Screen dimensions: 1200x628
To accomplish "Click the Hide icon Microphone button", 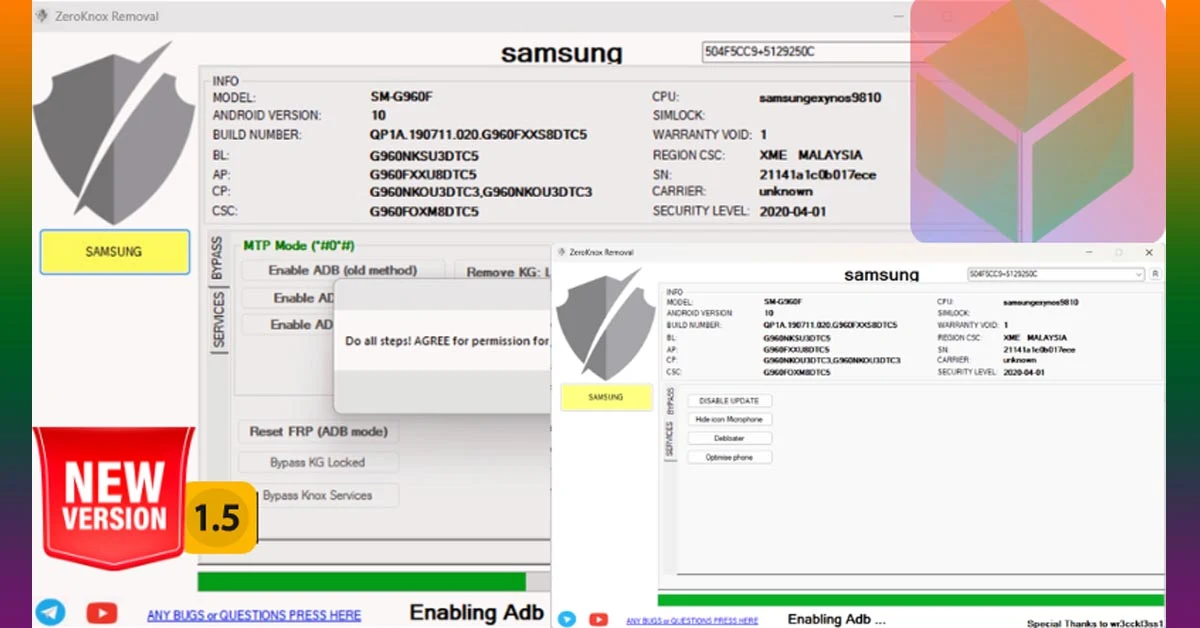I will 729,420.
